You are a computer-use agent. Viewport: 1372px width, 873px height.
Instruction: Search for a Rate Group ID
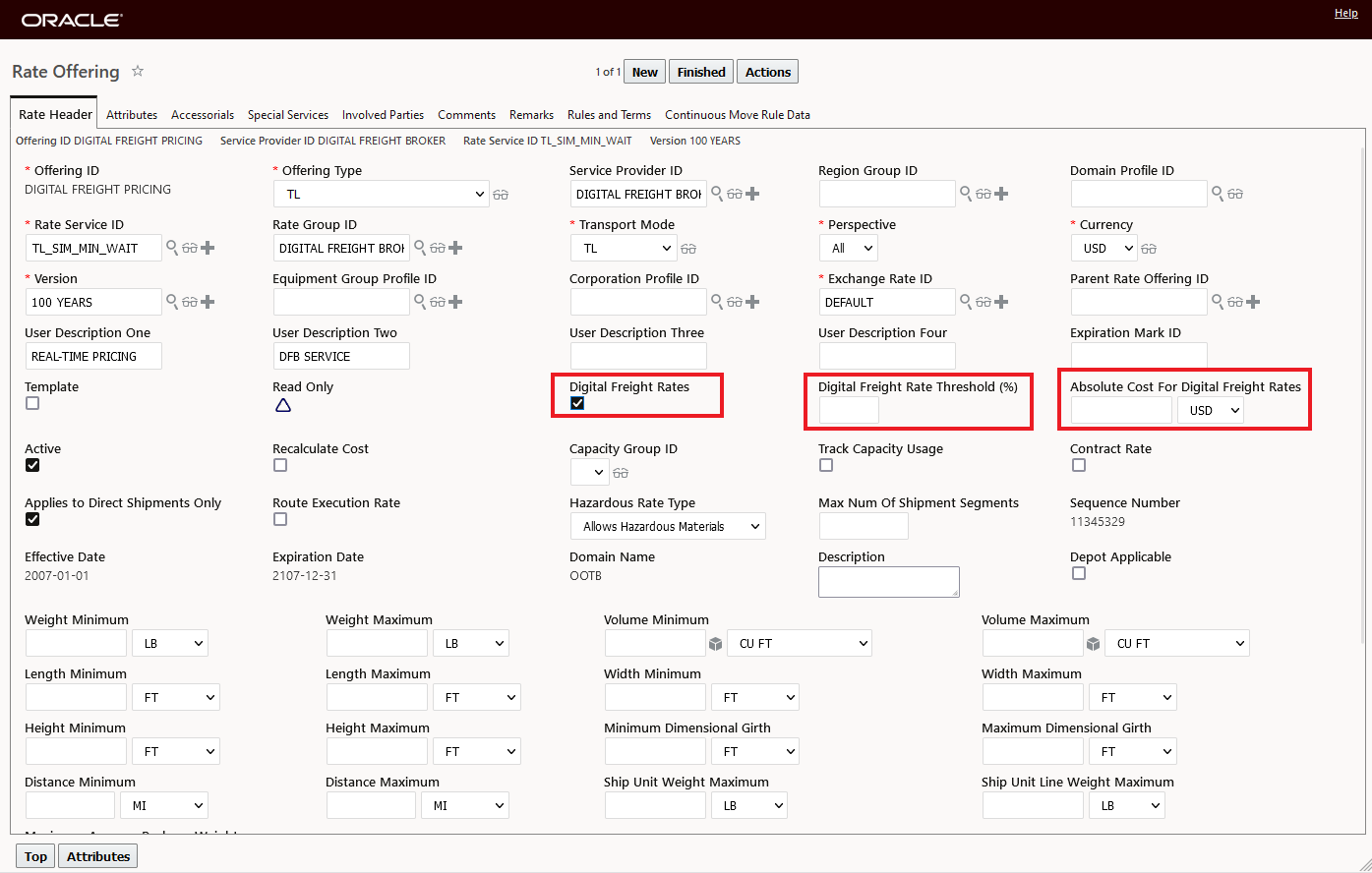(420, 248)
